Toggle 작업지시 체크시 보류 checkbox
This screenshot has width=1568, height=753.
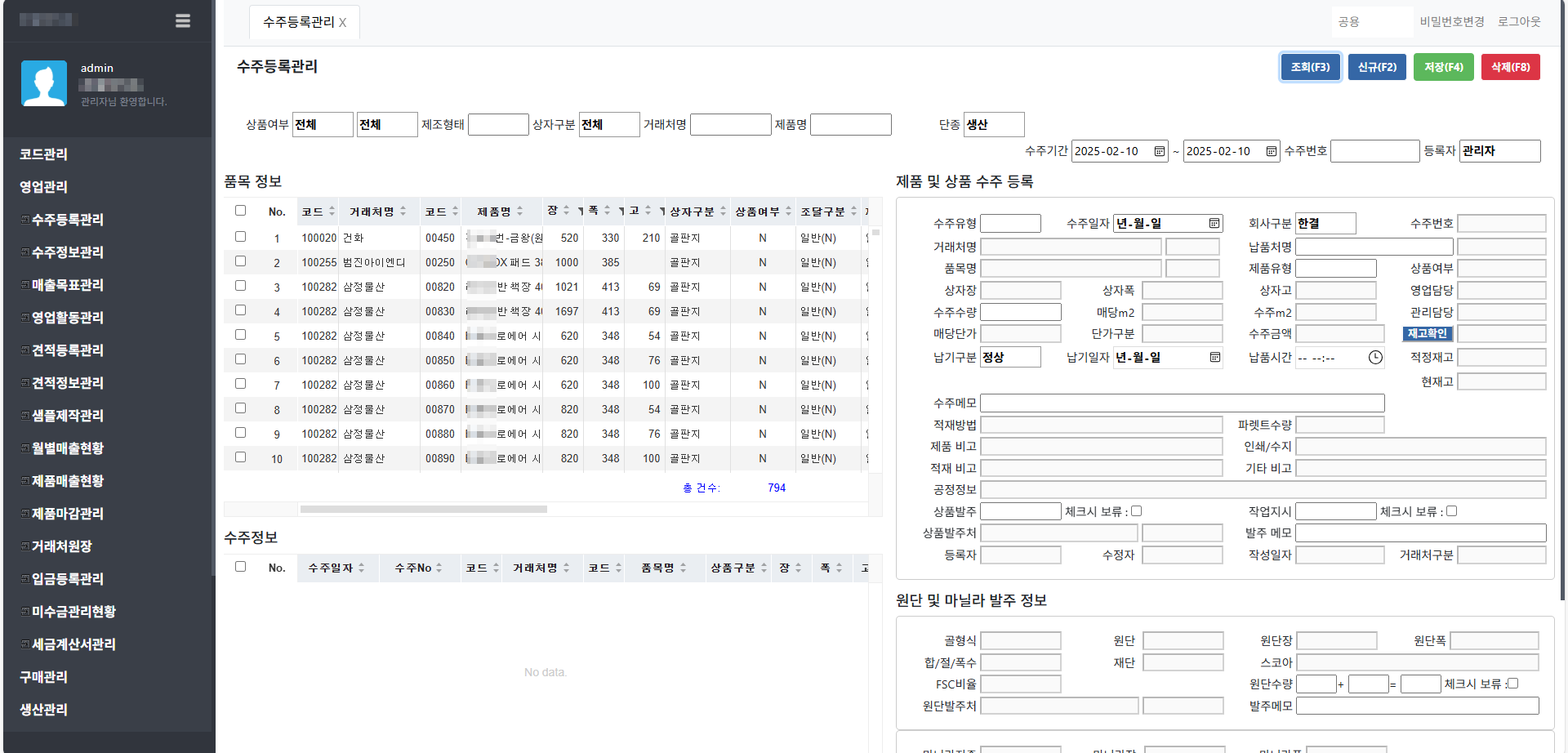[x=1451, y=511]
